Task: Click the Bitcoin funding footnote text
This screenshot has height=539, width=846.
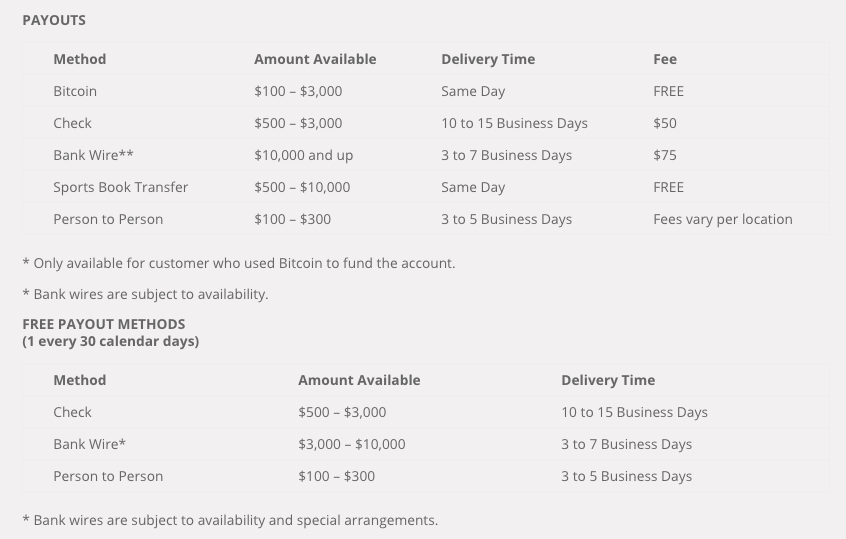Action: tap(239, 263)
